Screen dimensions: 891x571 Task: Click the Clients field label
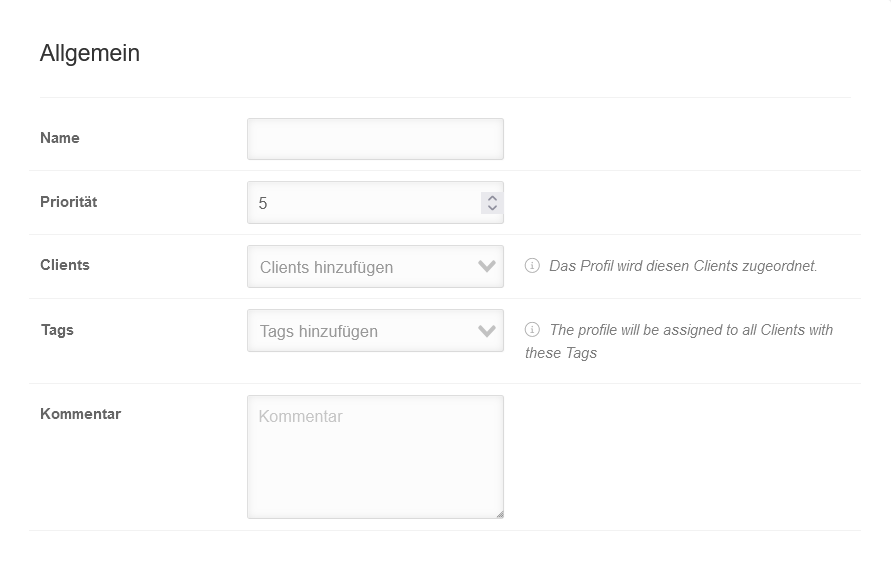[x=65, y=265]
